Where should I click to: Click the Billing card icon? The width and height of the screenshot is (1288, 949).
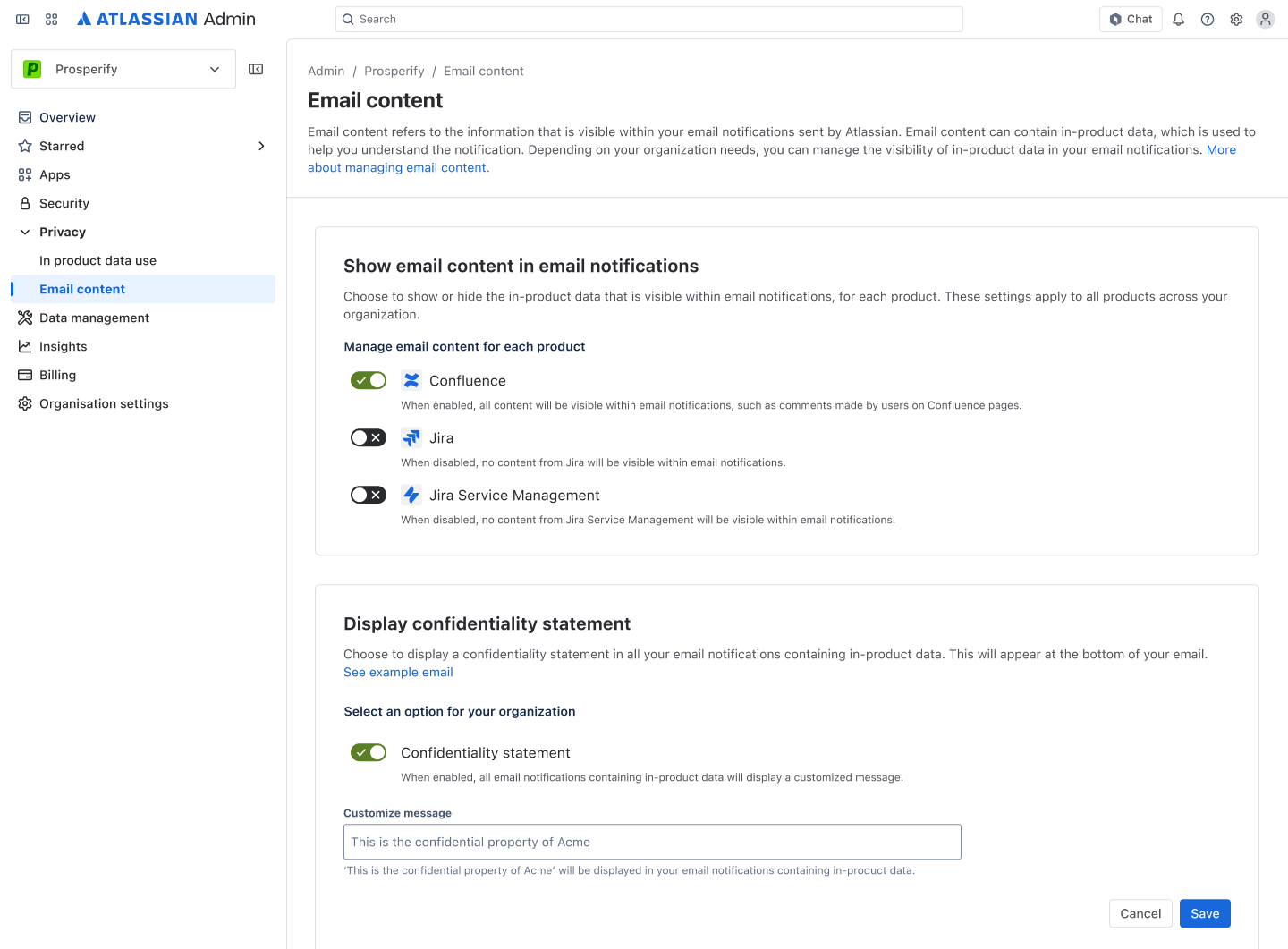(25, 375)
